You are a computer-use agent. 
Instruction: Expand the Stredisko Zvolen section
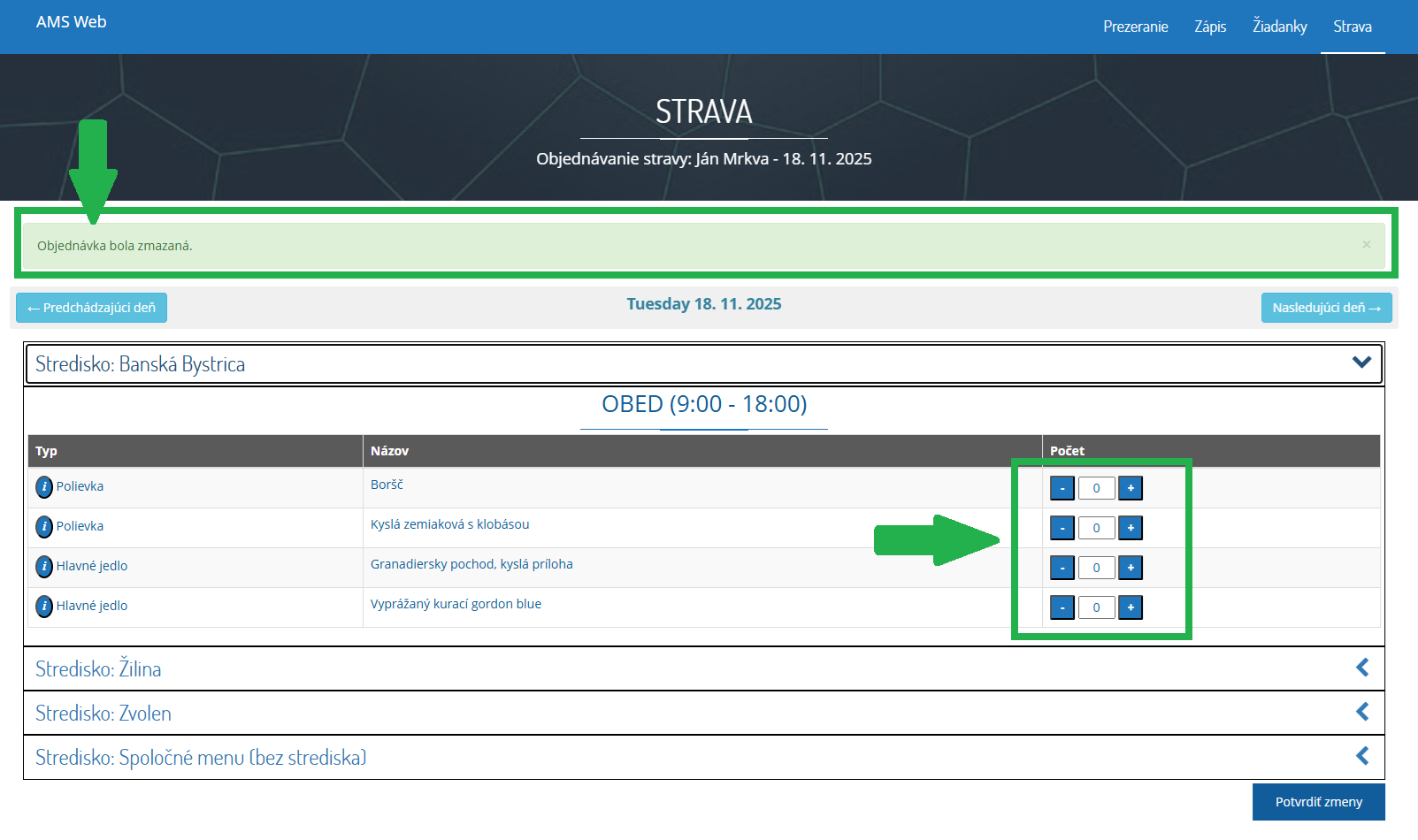pyautogui.click(x=1361, y=713)
